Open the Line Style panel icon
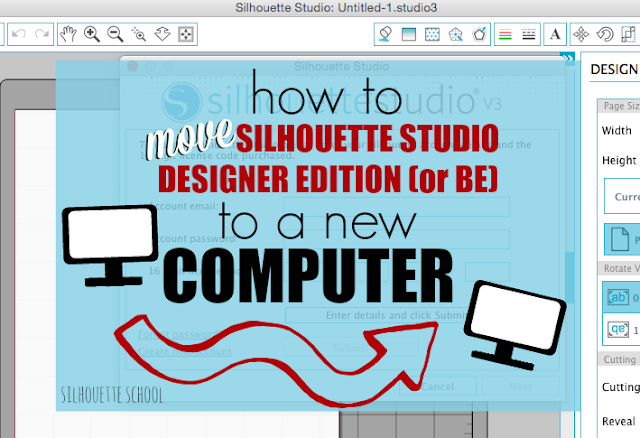 point(529,34)
